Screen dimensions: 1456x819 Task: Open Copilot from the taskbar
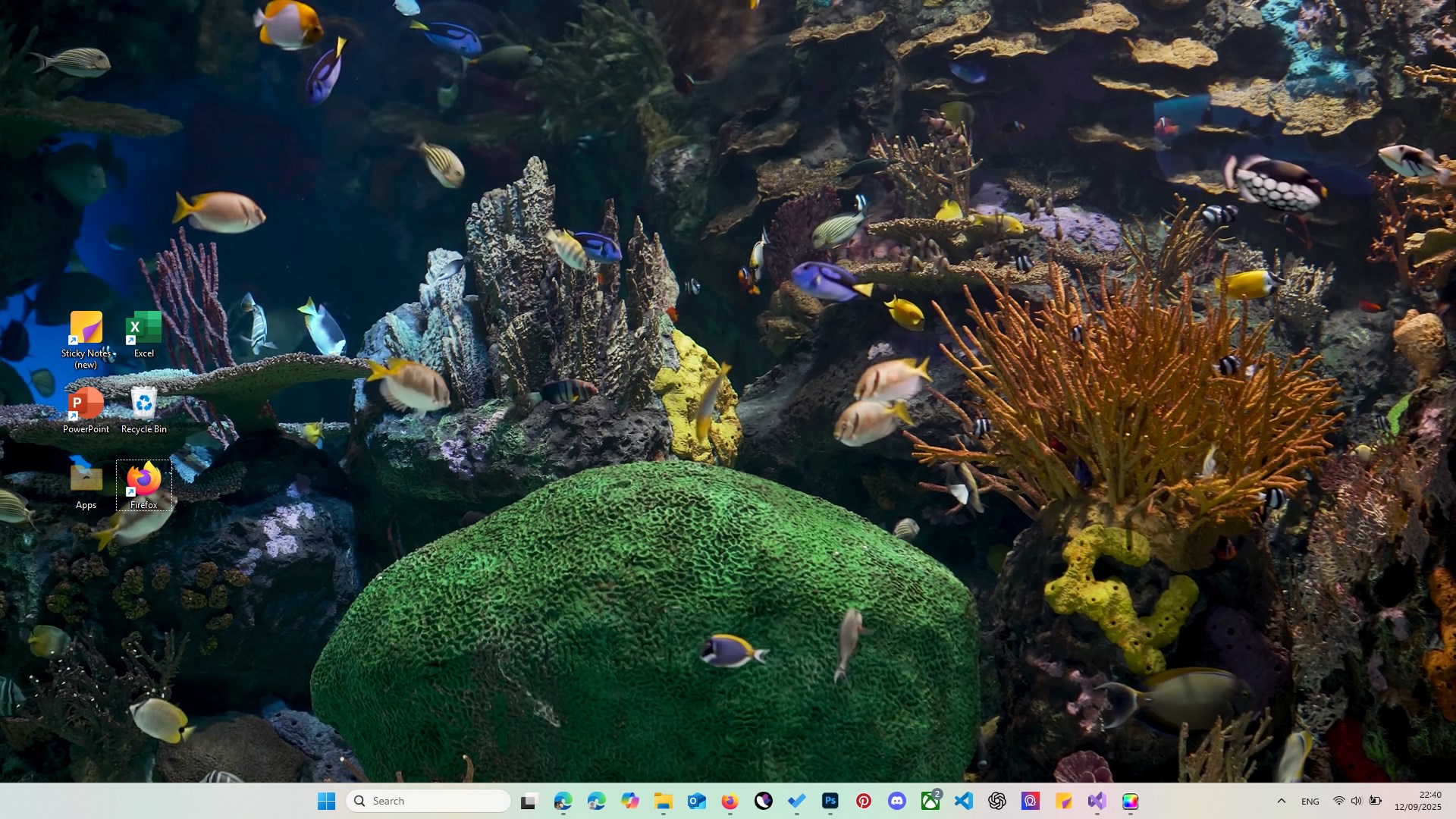pos(631,801)
